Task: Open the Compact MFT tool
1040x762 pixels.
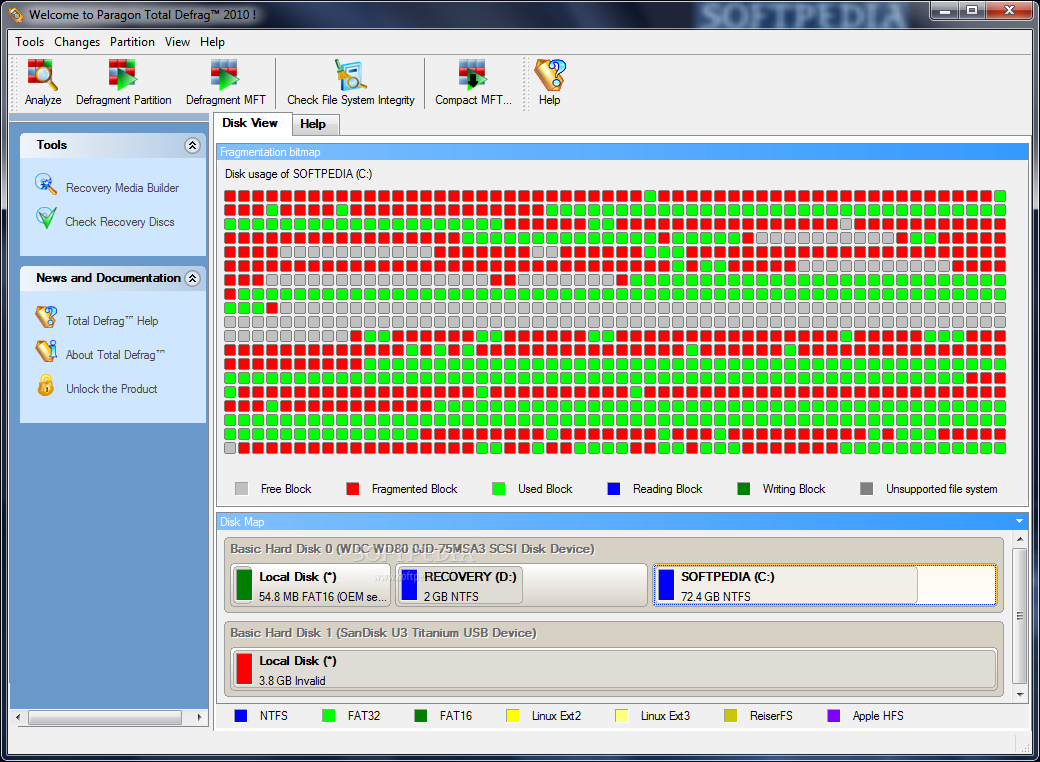Action: (x=470, y=82)
